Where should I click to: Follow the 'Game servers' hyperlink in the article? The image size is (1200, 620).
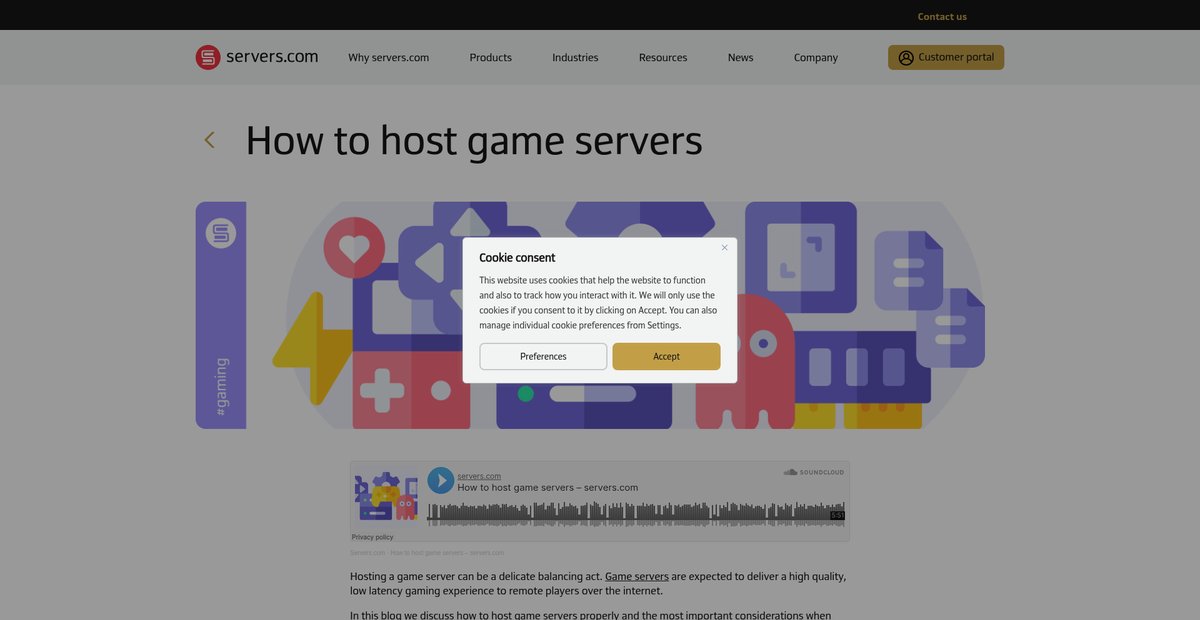click(637, 577)
